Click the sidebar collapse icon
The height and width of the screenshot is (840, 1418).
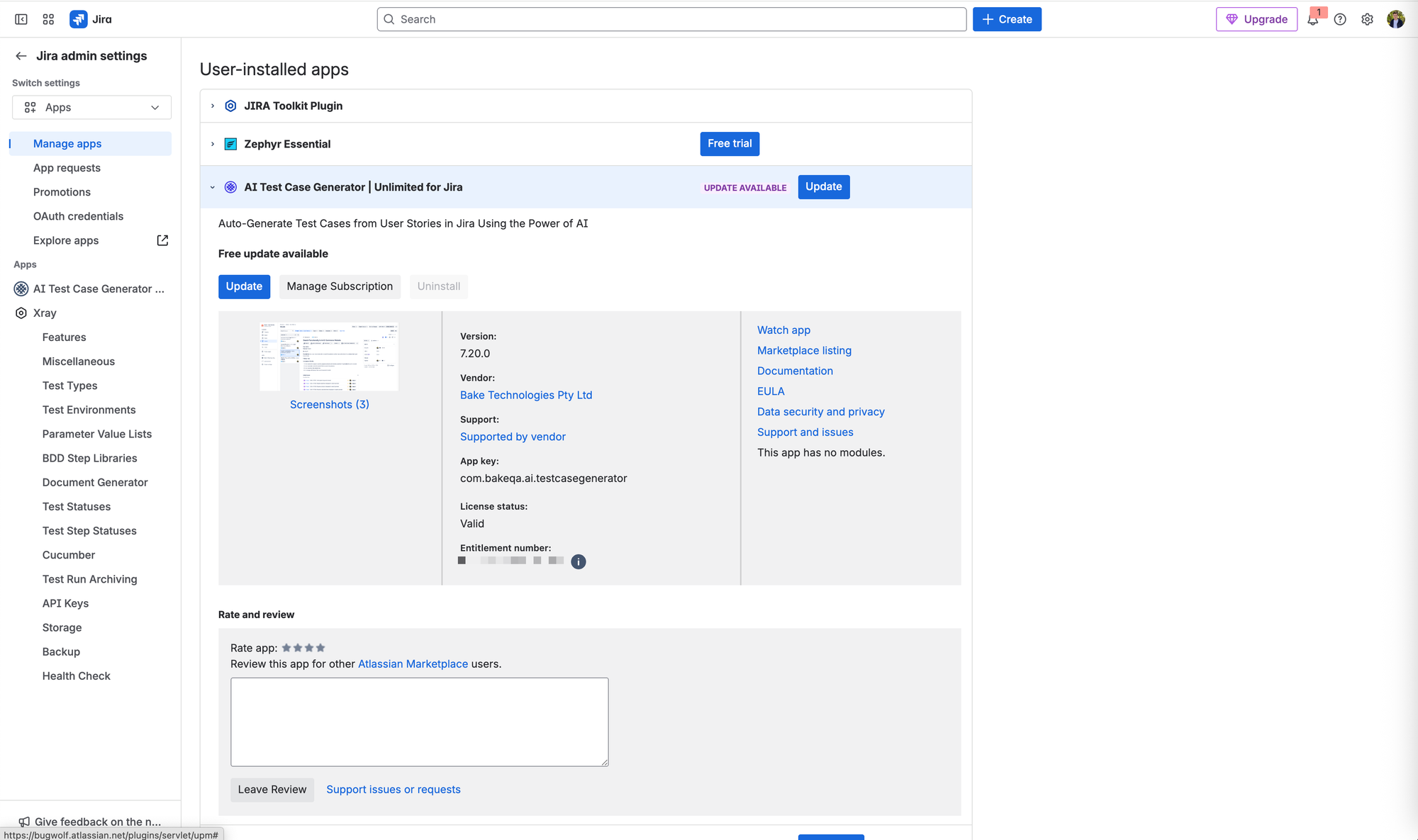(x=21, y=19)
